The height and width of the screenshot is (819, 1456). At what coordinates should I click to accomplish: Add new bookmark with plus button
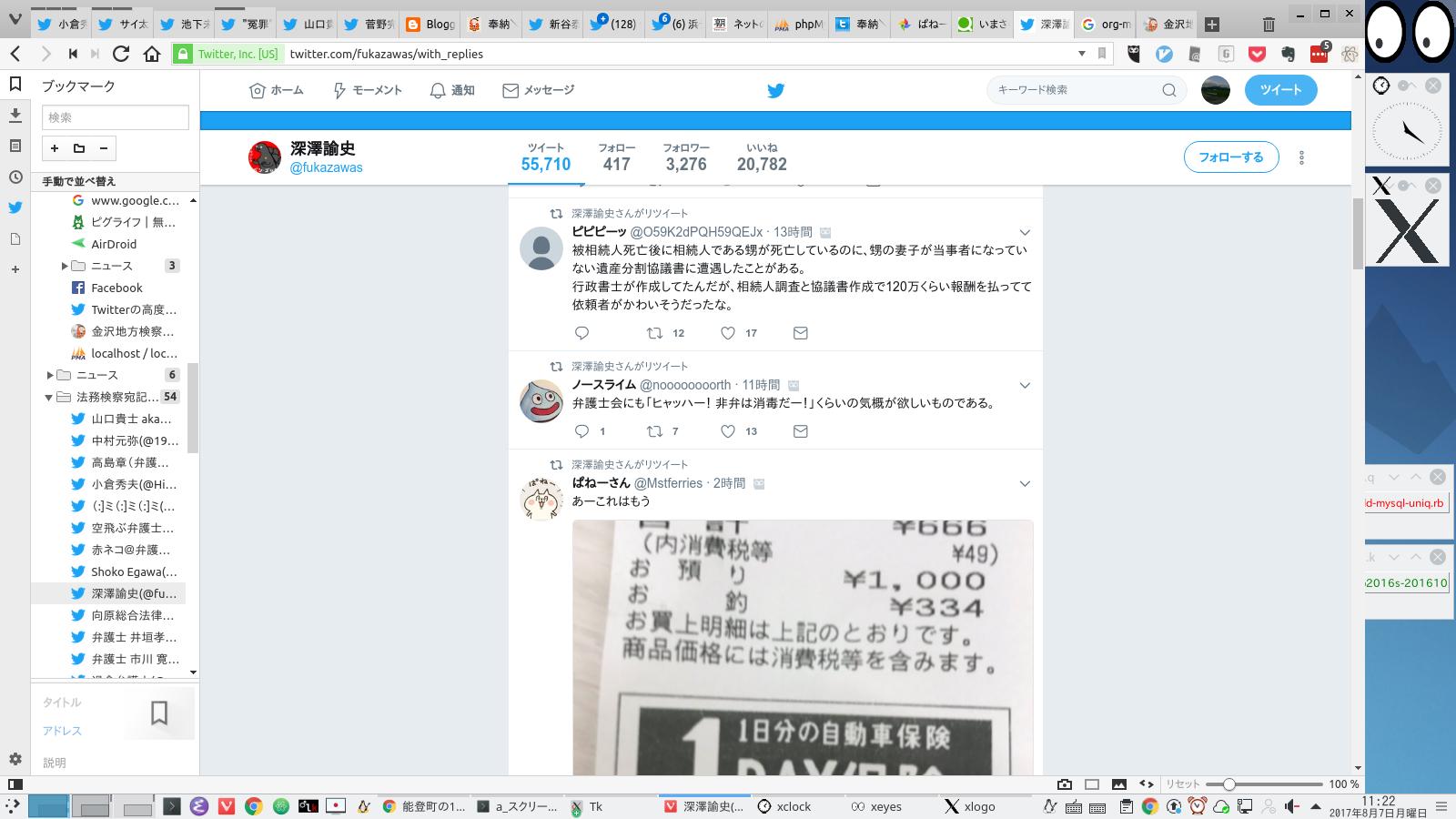55,148
